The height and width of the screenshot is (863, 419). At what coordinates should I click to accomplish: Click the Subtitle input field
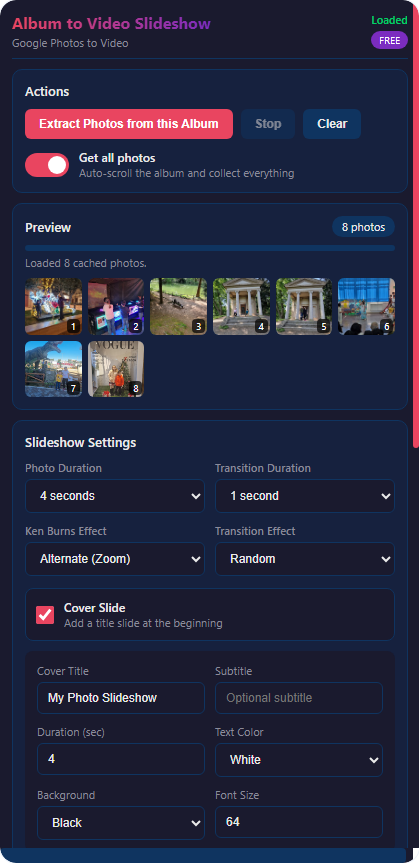[299, 698]
